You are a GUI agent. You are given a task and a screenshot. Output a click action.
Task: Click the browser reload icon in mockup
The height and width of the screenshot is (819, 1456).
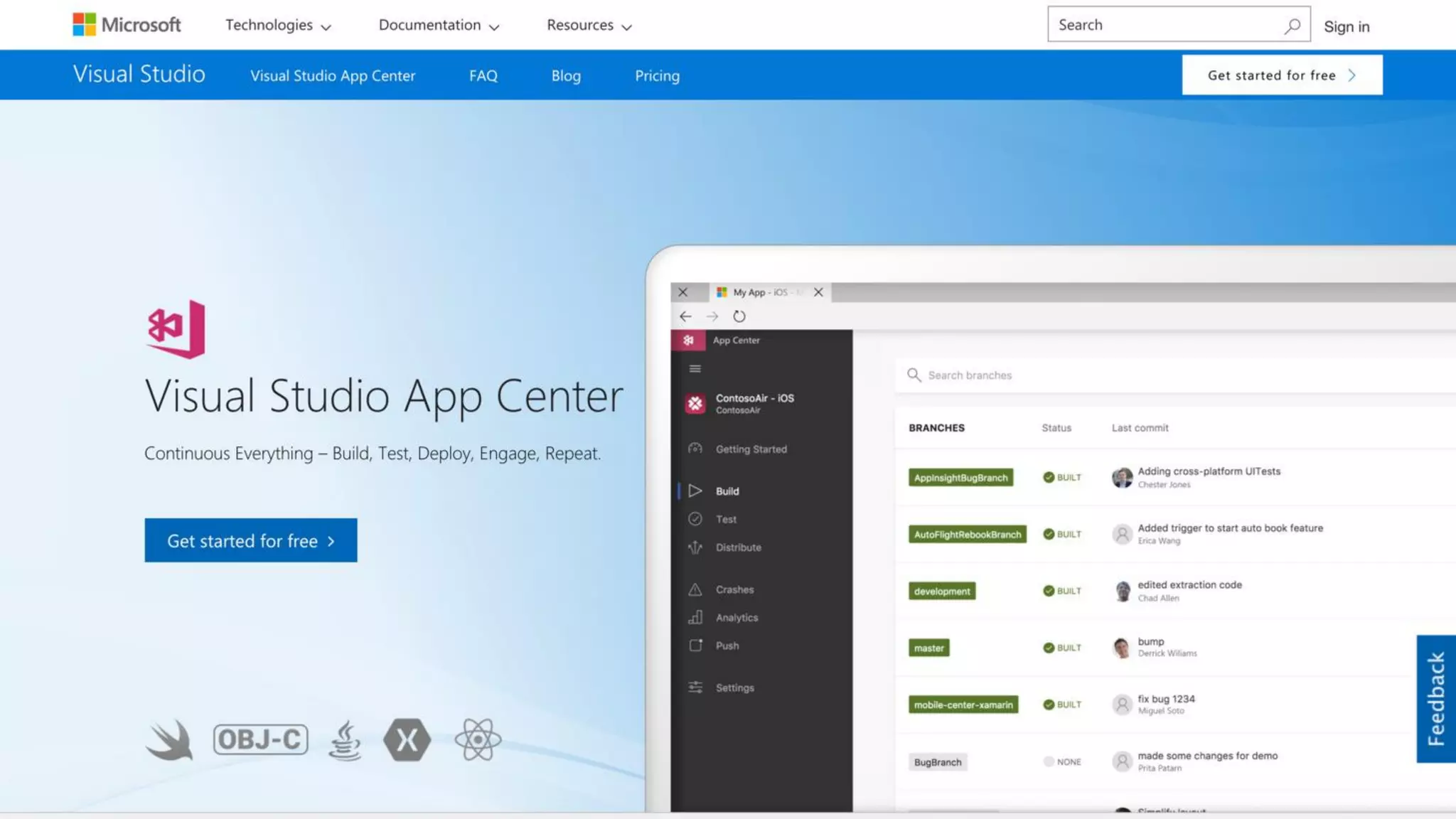(x=739, y=316)
